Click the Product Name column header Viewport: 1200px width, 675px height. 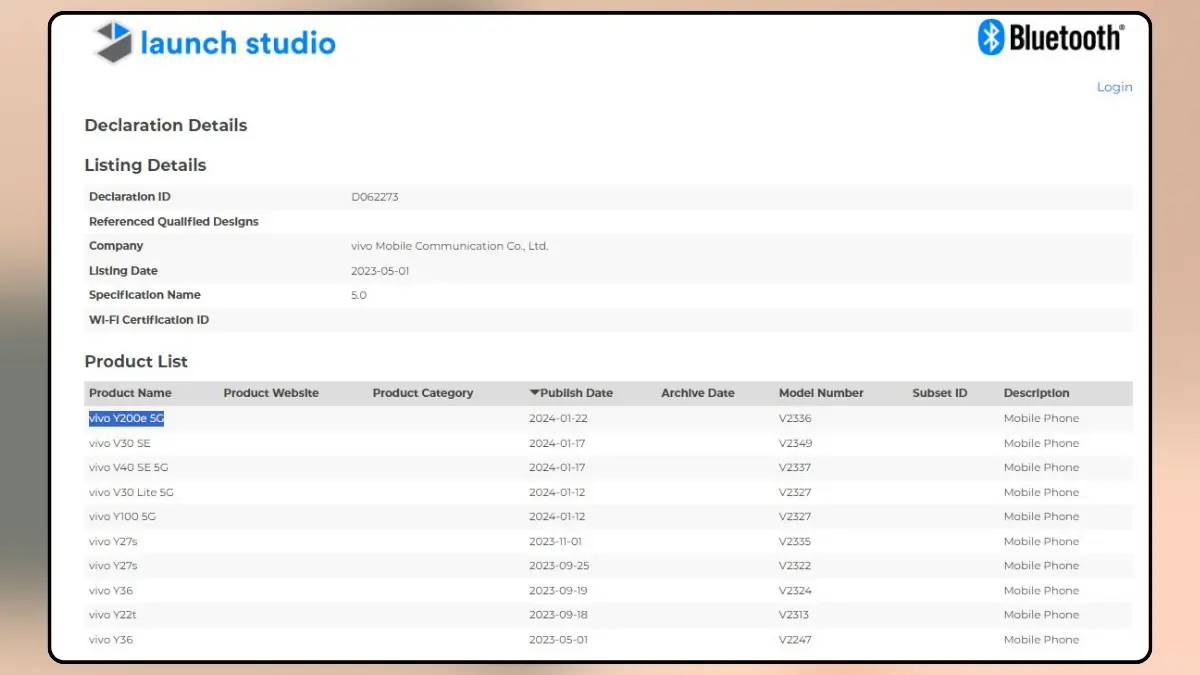130,393
